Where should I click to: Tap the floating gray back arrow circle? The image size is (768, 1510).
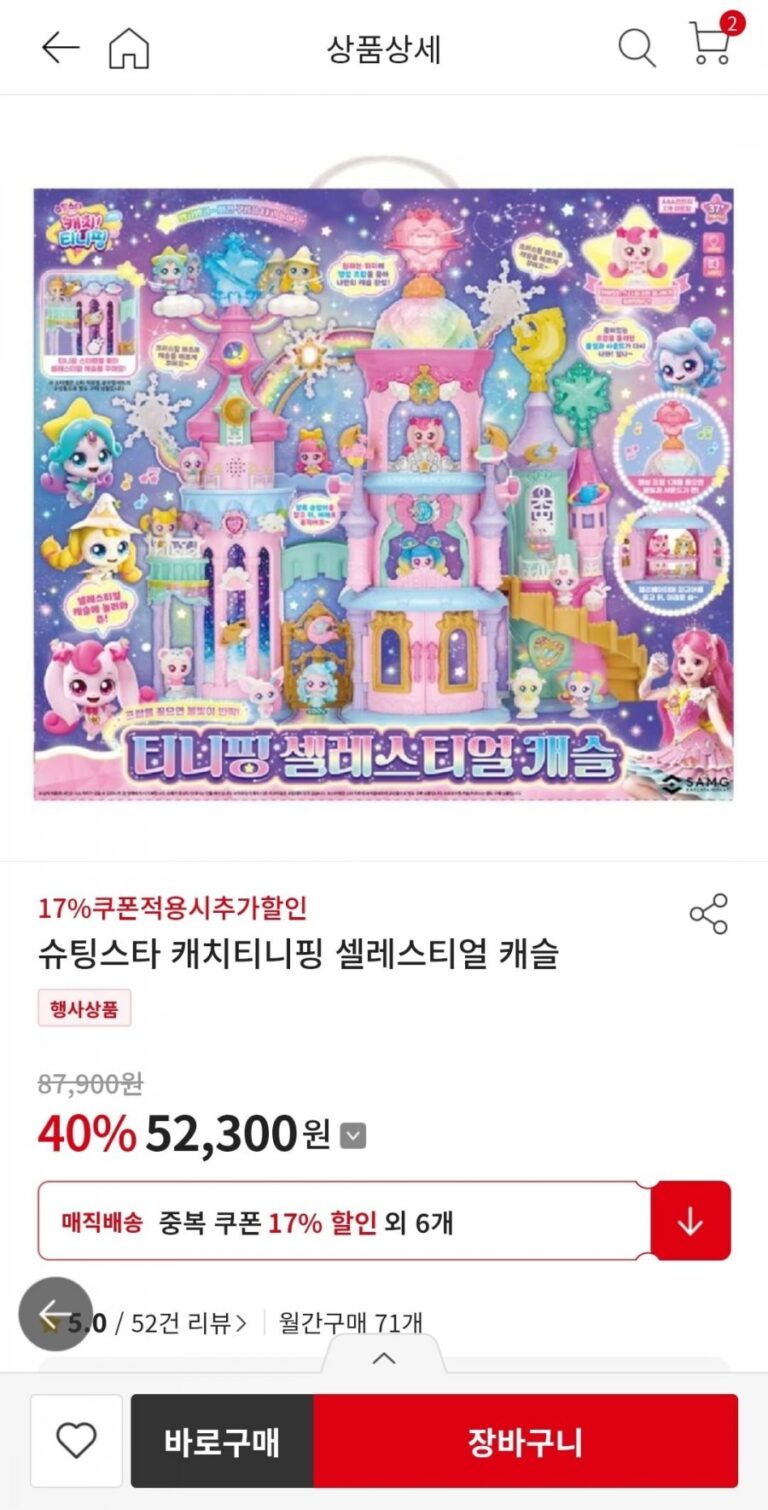[x=56, y=1314]
